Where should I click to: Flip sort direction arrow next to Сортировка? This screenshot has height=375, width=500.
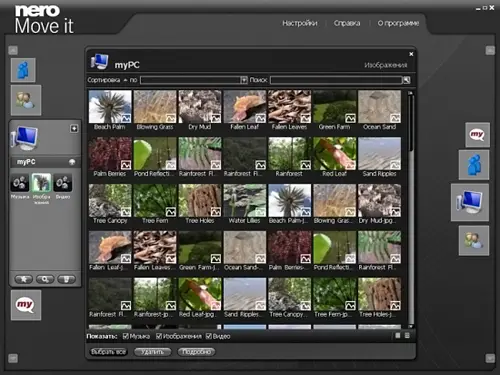(x=125, y=80)
